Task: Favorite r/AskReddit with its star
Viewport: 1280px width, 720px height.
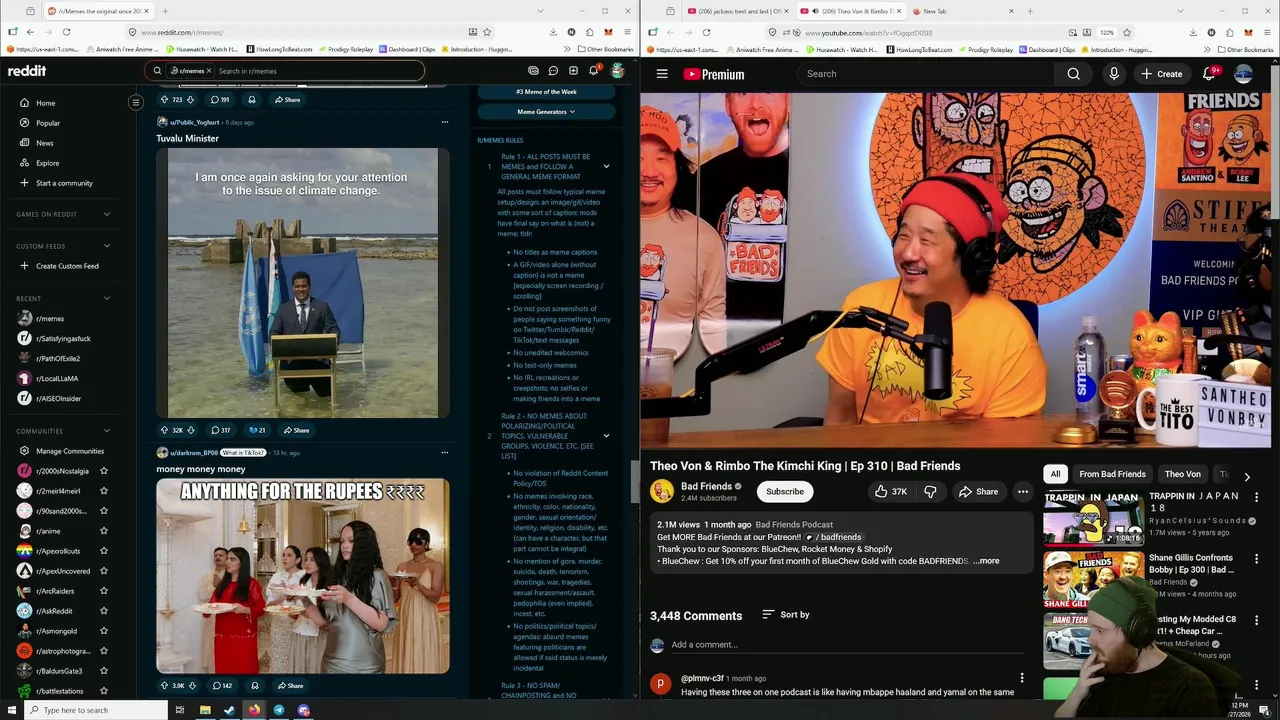Action: (103, 611)
